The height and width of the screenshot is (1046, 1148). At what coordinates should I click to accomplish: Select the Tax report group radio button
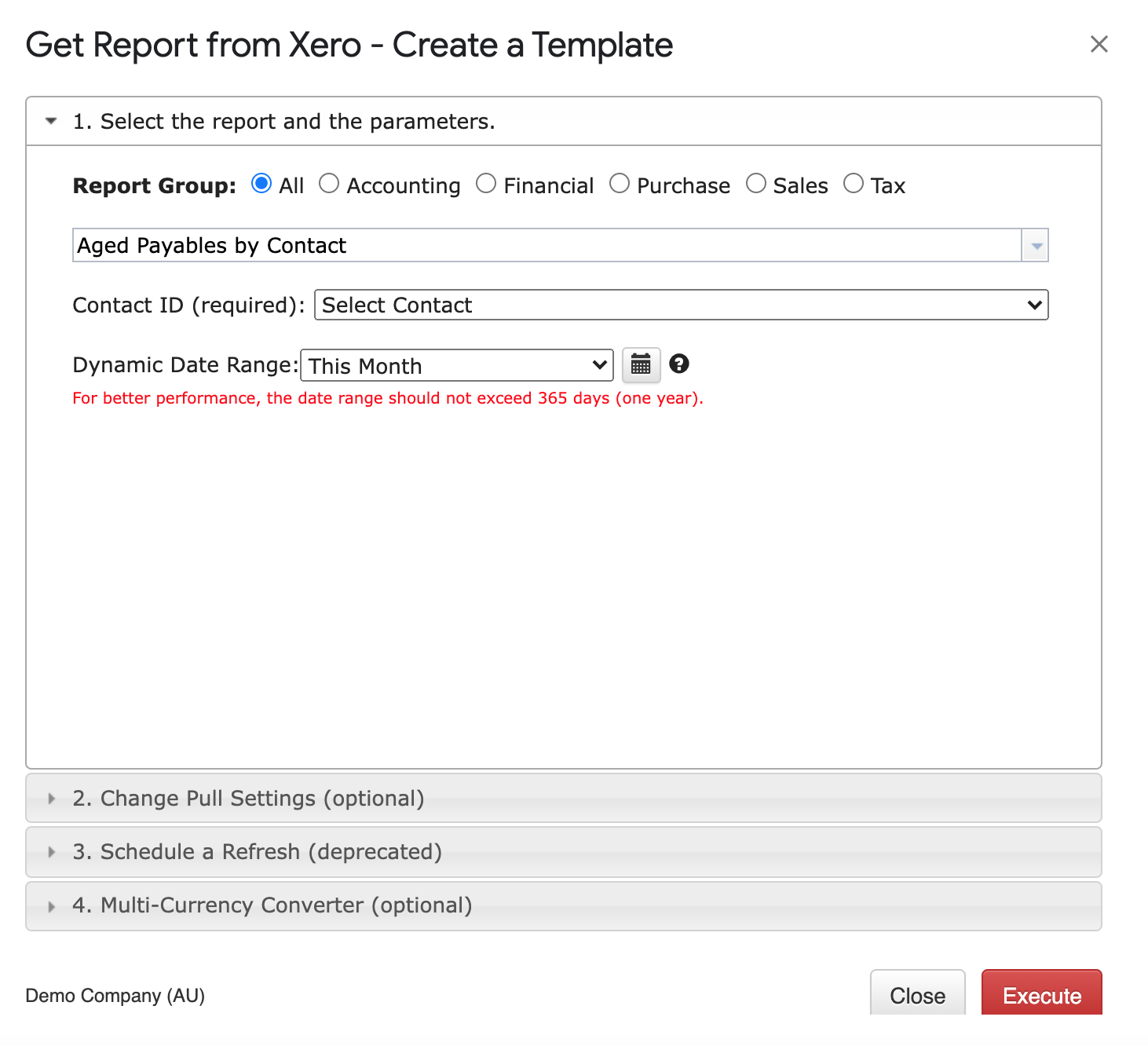pyautogui.click(x=854, y=184)
